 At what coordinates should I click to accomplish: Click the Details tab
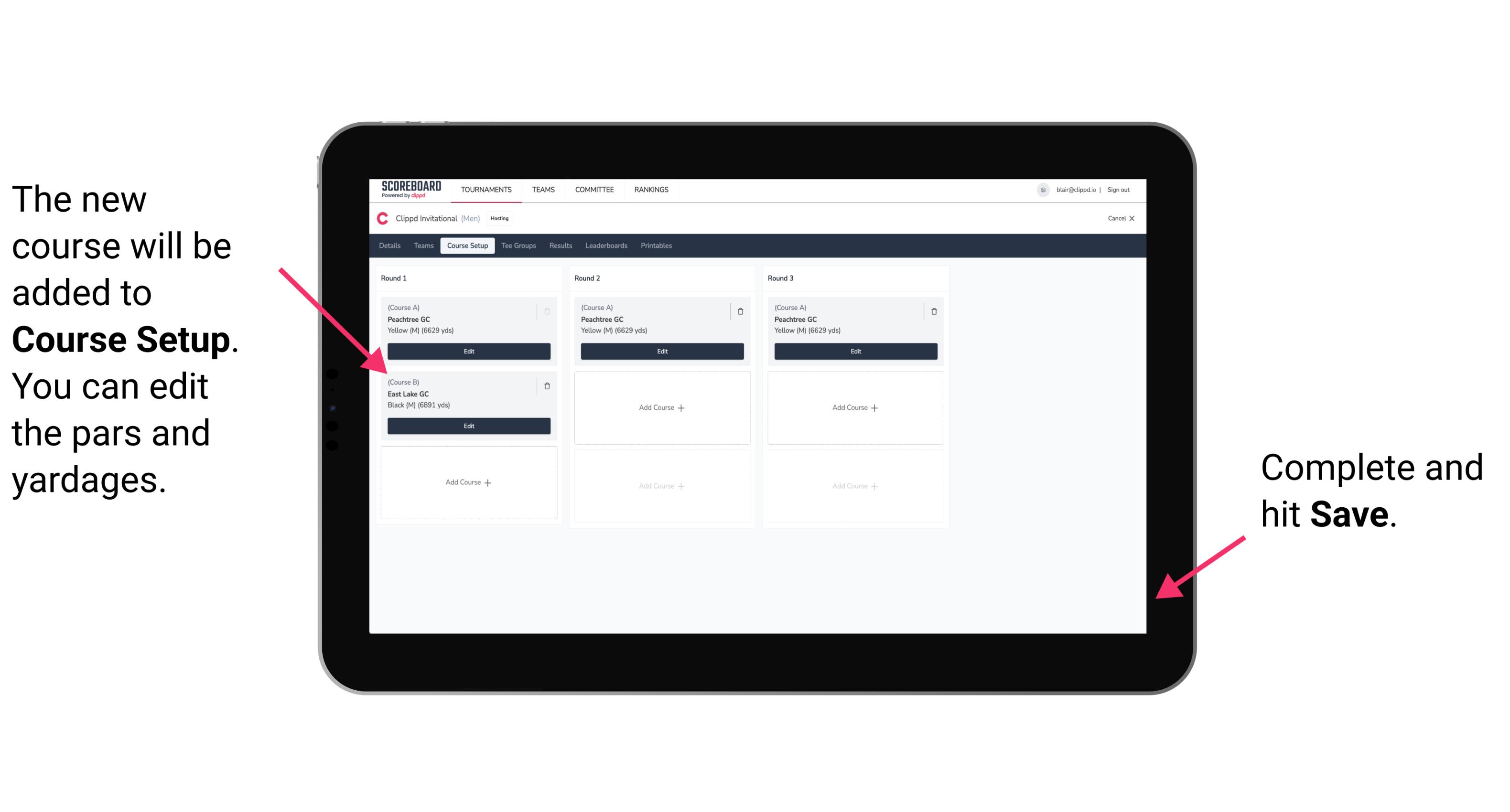click(390, 246)
